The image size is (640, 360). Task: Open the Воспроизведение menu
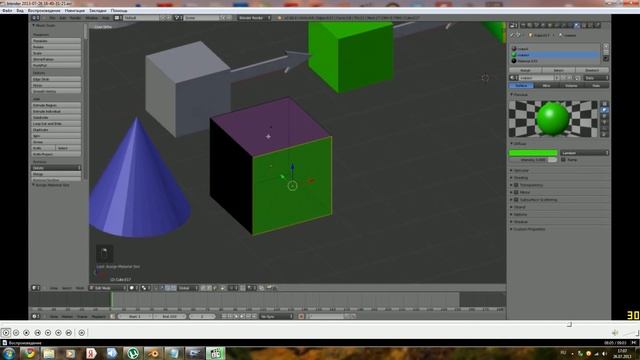[x=44, y=11]
